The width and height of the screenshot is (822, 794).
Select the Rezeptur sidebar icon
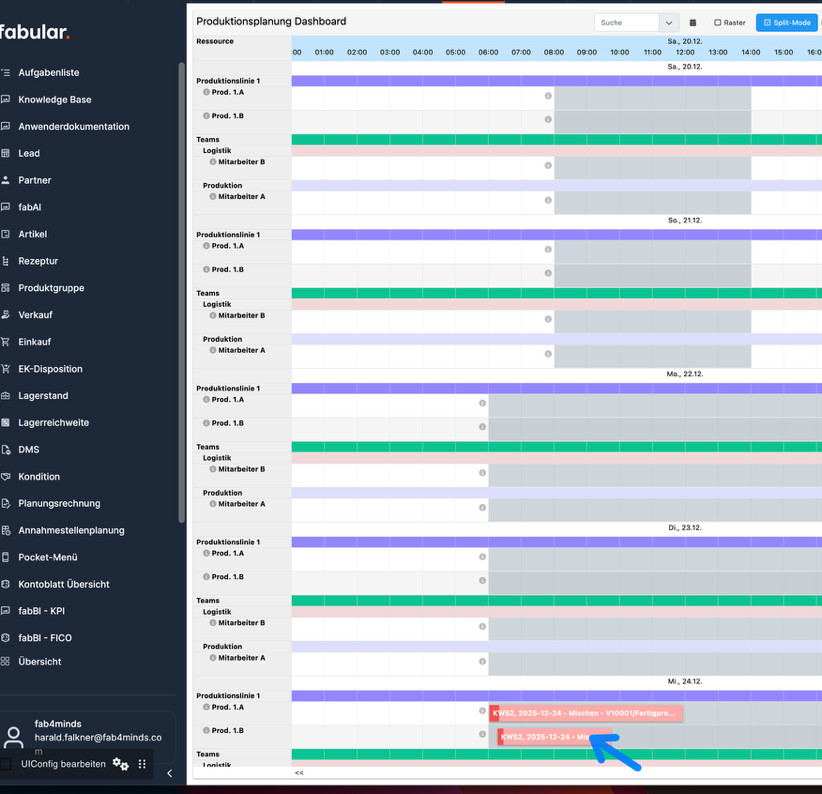point(7,261)
